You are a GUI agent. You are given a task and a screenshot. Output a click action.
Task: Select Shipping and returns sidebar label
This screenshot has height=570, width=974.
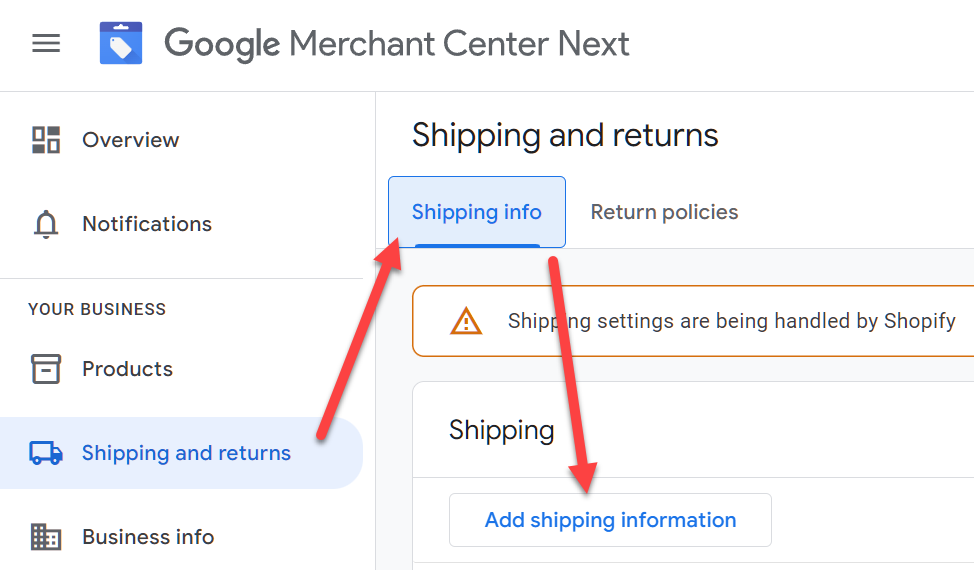pos(186,453)
